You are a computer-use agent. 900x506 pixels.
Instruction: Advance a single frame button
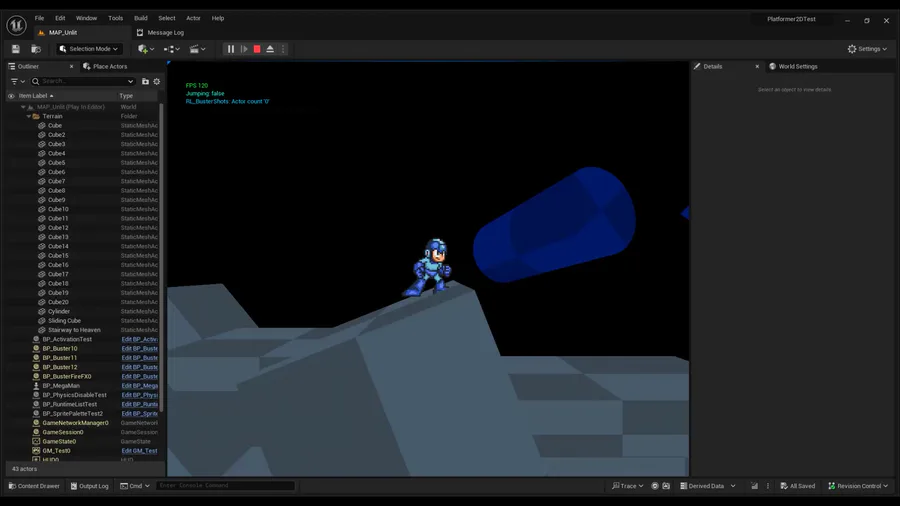click(x=244, y=49)
